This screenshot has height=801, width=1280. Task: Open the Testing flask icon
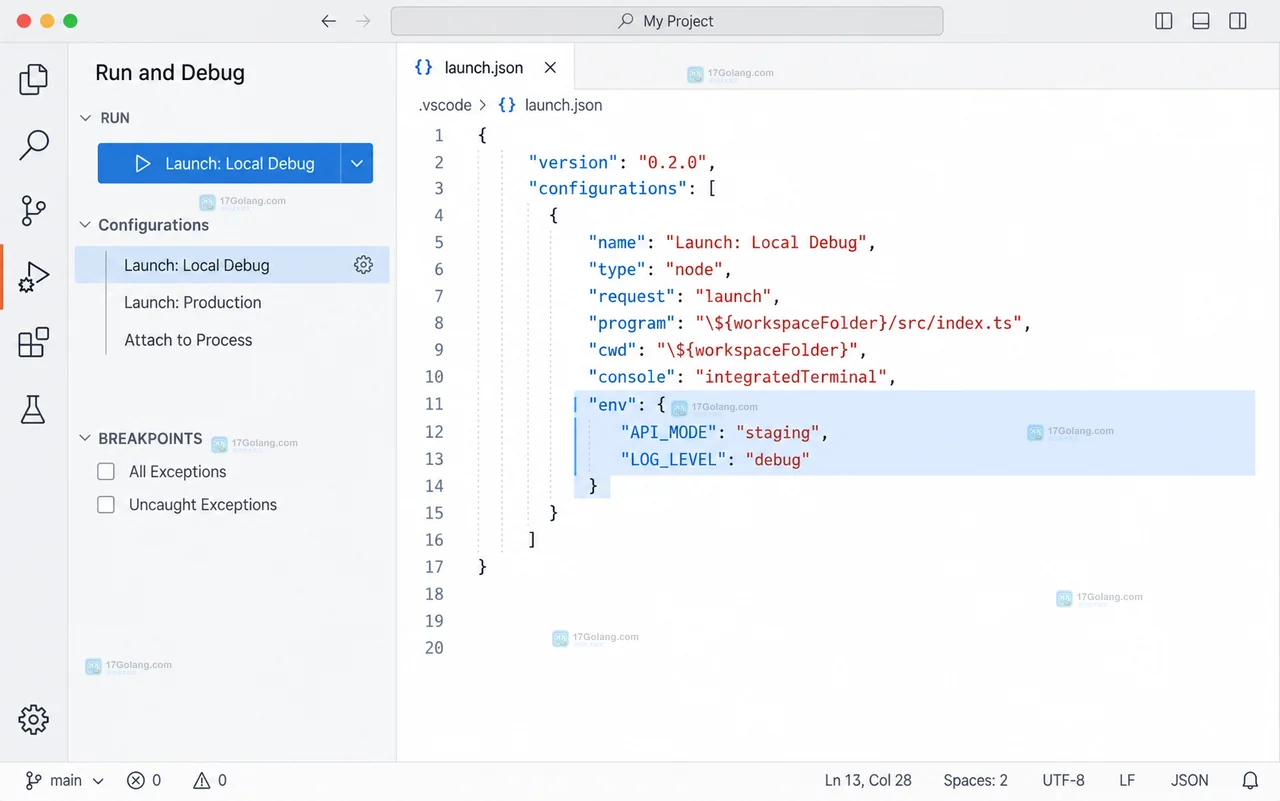[x=34, y=409]
